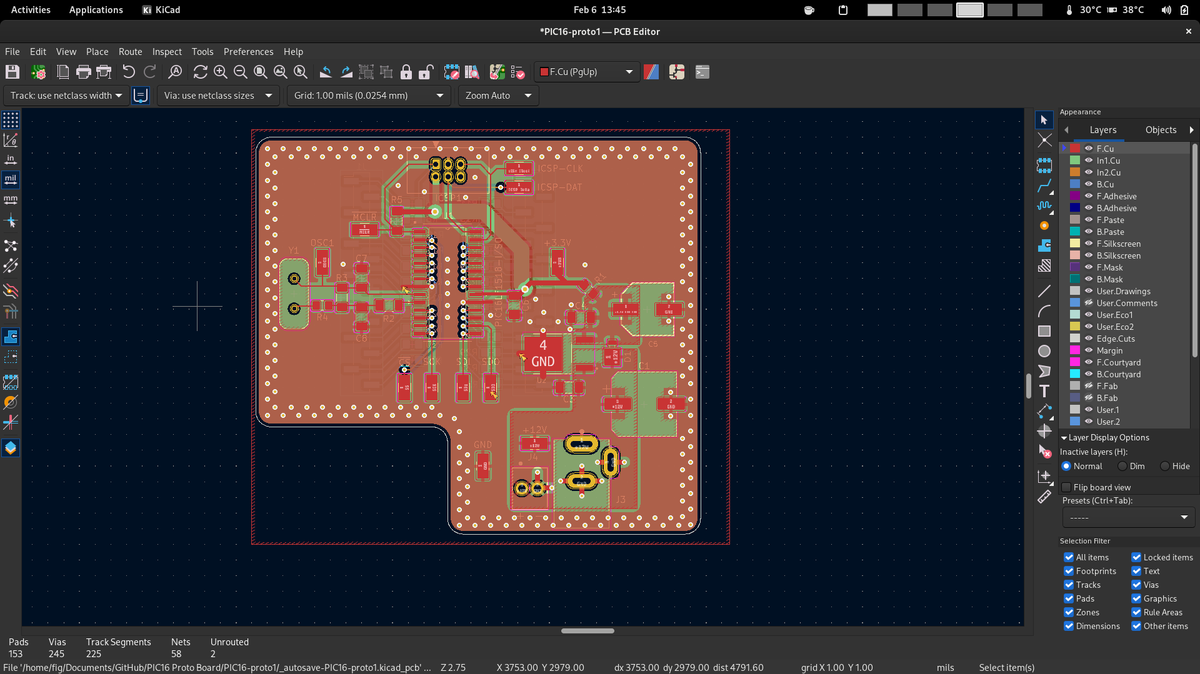Choose the Add Filled Zone tool

click(x=1044, y=246)
